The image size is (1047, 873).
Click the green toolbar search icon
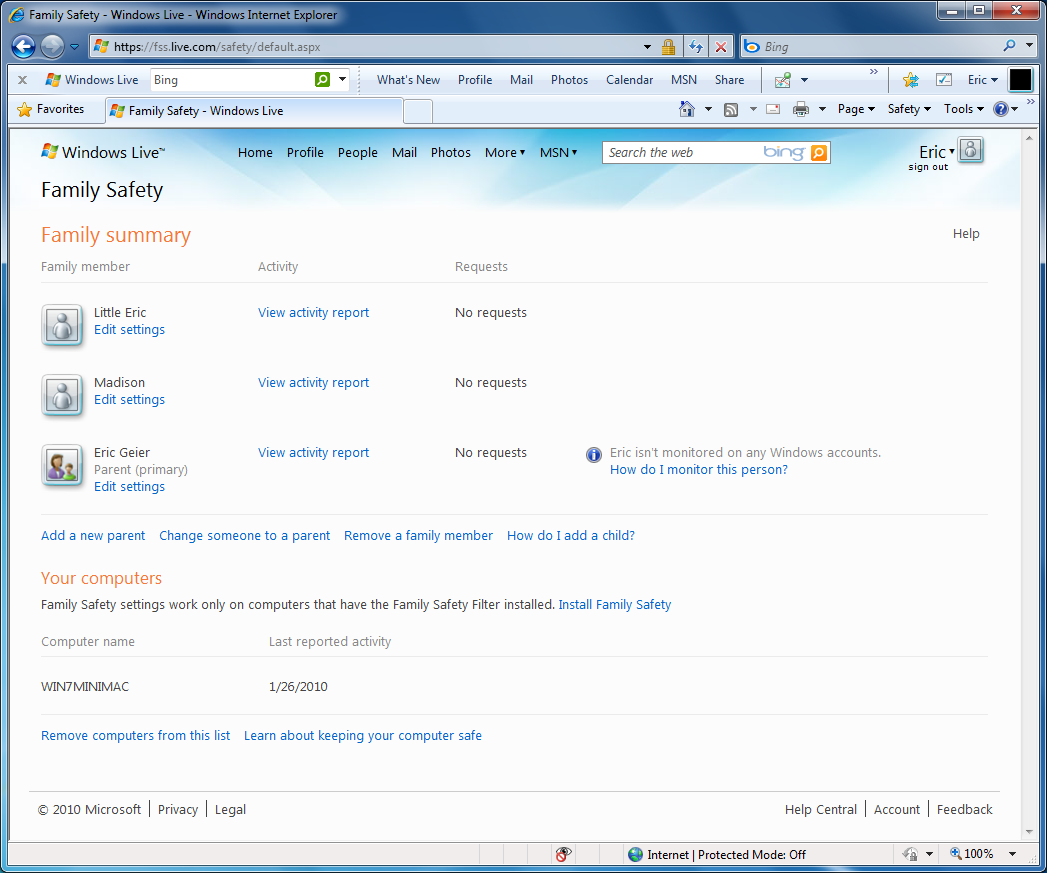click(323, 79)
